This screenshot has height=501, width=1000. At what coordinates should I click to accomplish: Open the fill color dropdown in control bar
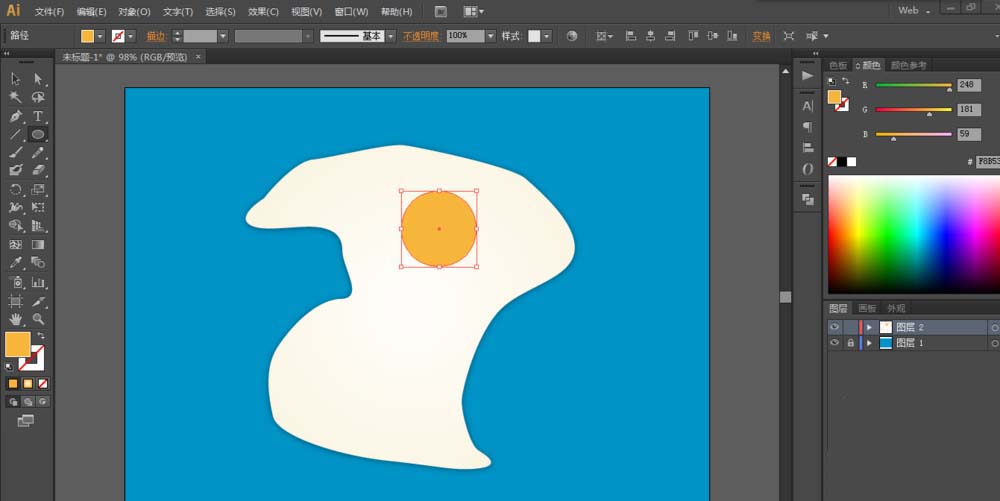pos(102,36)
